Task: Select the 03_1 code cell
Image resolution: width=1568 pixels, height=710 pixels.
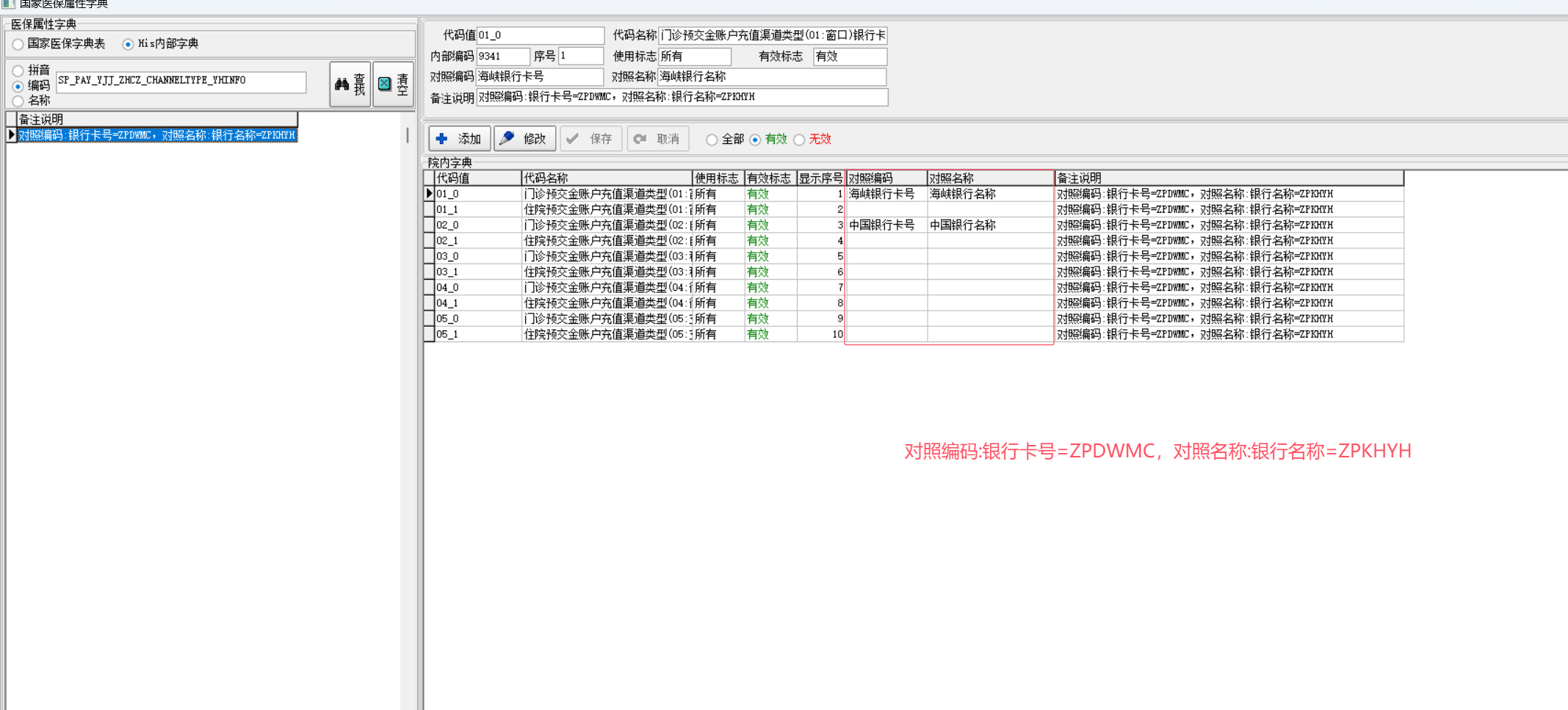Action: point(478,272)
